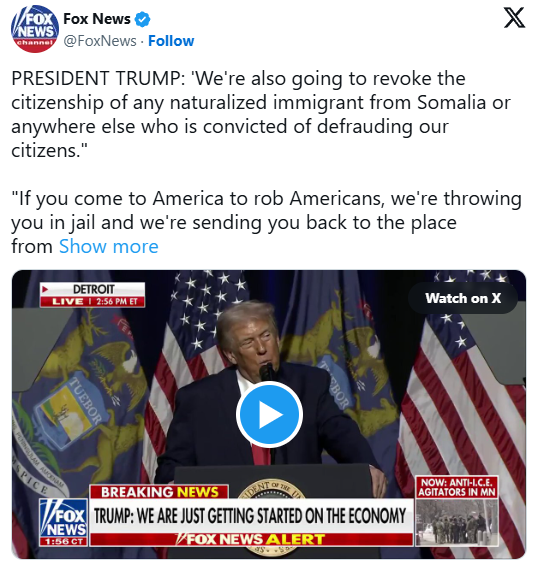Click the economy headline chyron
The height and width of the screenshot is (563, 539).
(251, 516)
